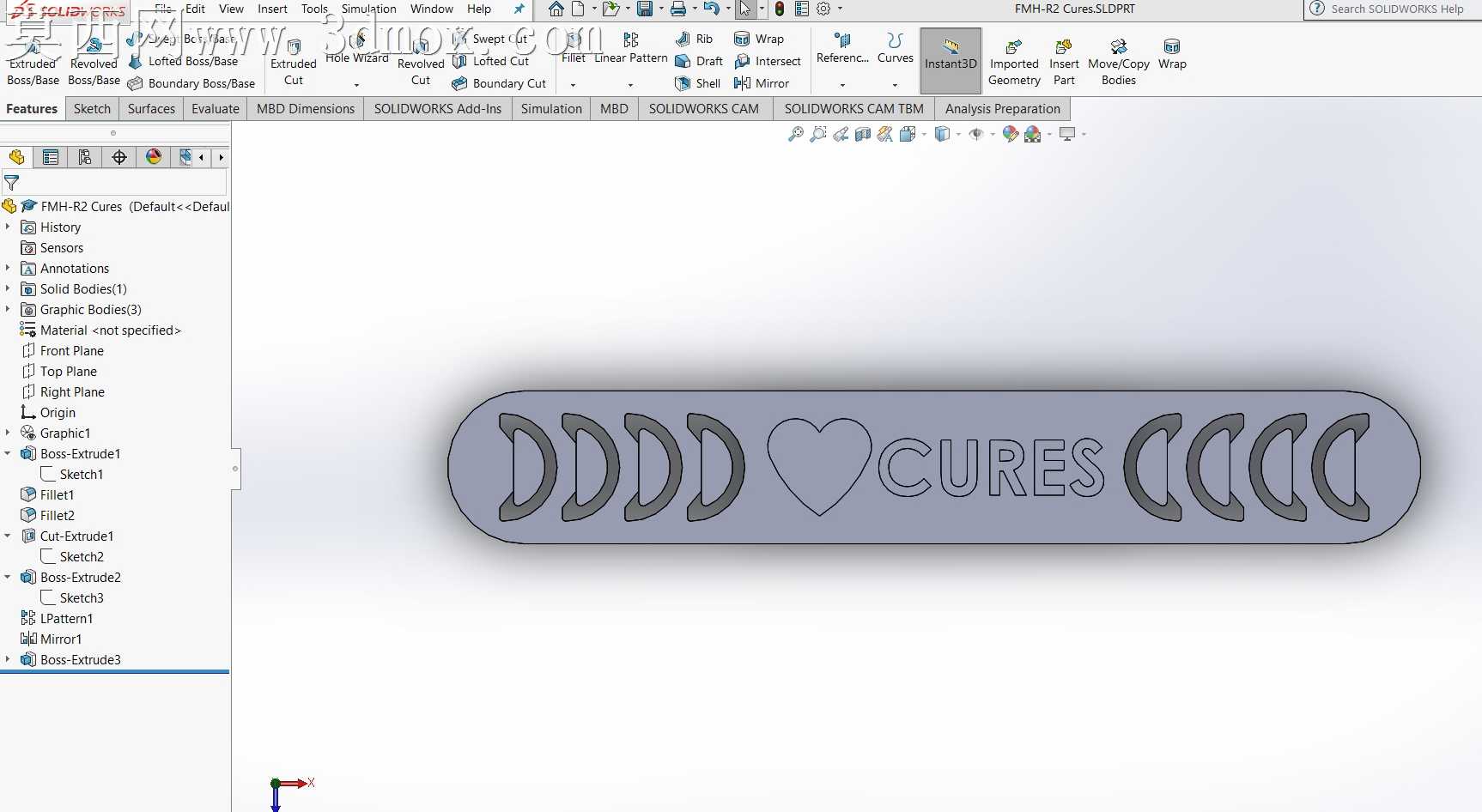Open the Curves dropdown arrow
The image size is (1482, 812).
tap(895, 84)
